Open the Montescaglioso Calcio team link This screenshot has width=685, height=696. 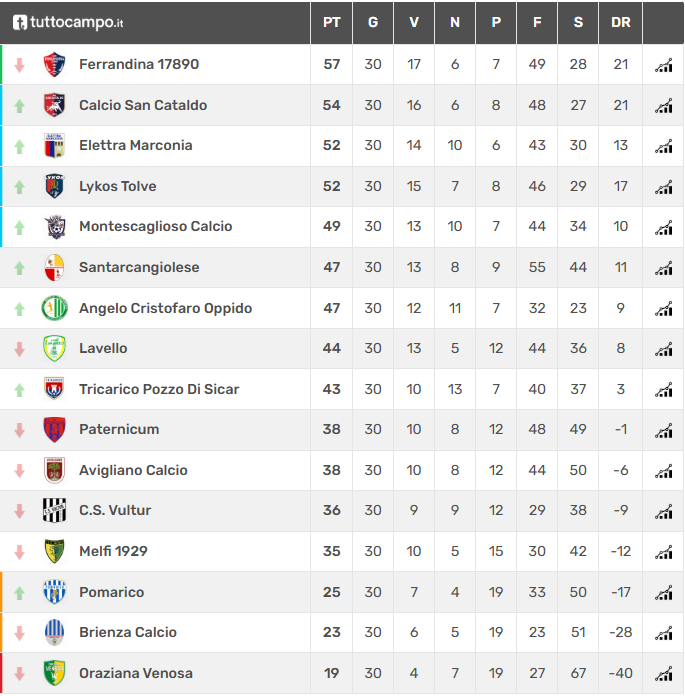point(155,226)
